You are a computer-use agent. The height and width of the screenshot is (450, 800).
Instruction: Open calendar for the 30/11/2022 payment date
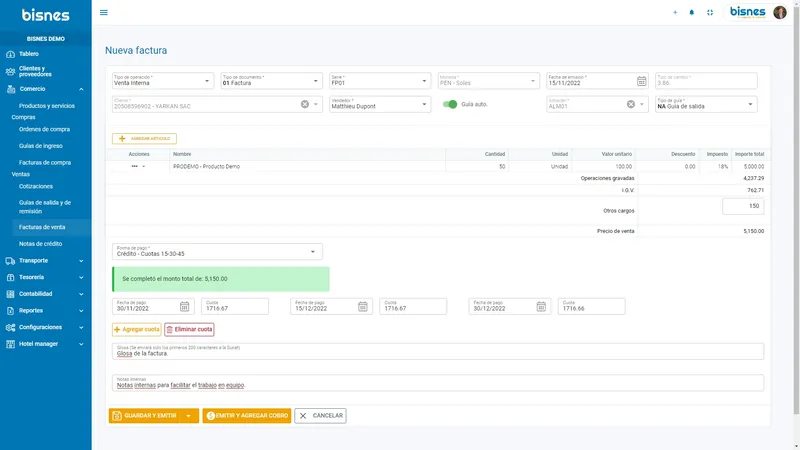pyautogui.click(x=184, y=307)
